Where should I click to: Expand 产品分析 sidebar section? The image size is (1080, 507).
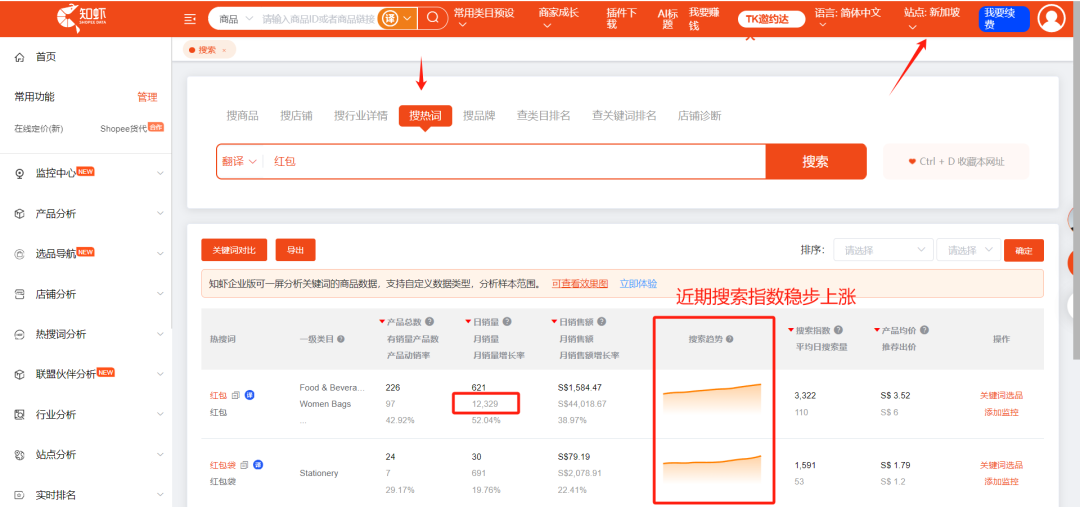tap(160, 214)
